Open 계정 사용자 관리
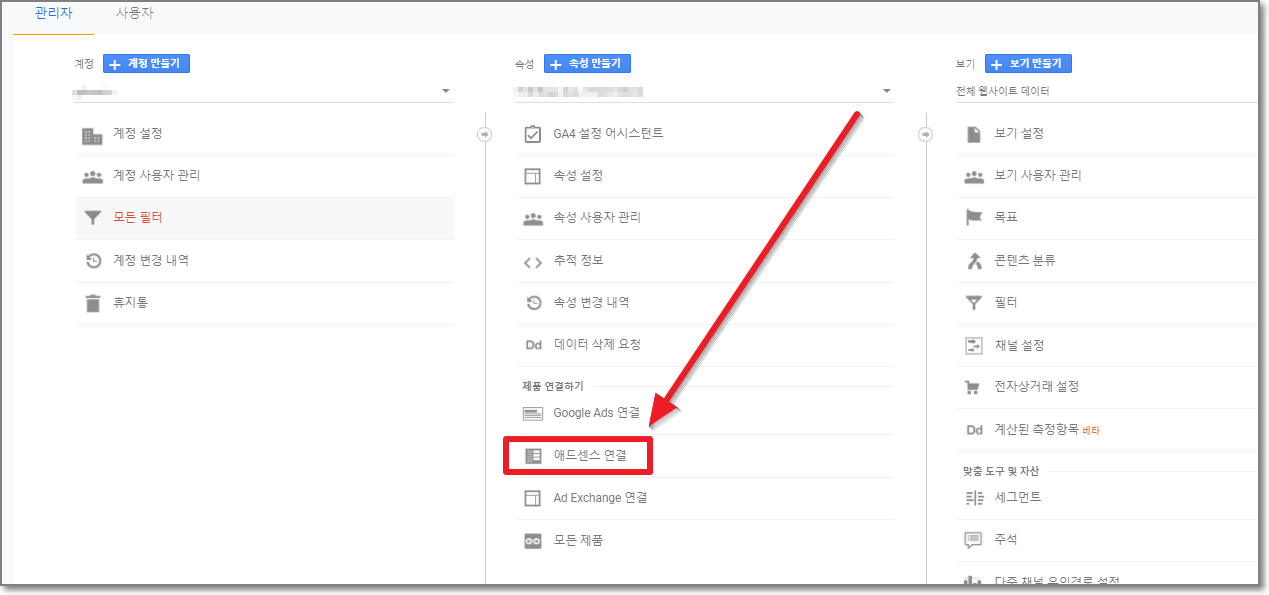The height and width of the screenshot is (595, 1269). (264, 176)
